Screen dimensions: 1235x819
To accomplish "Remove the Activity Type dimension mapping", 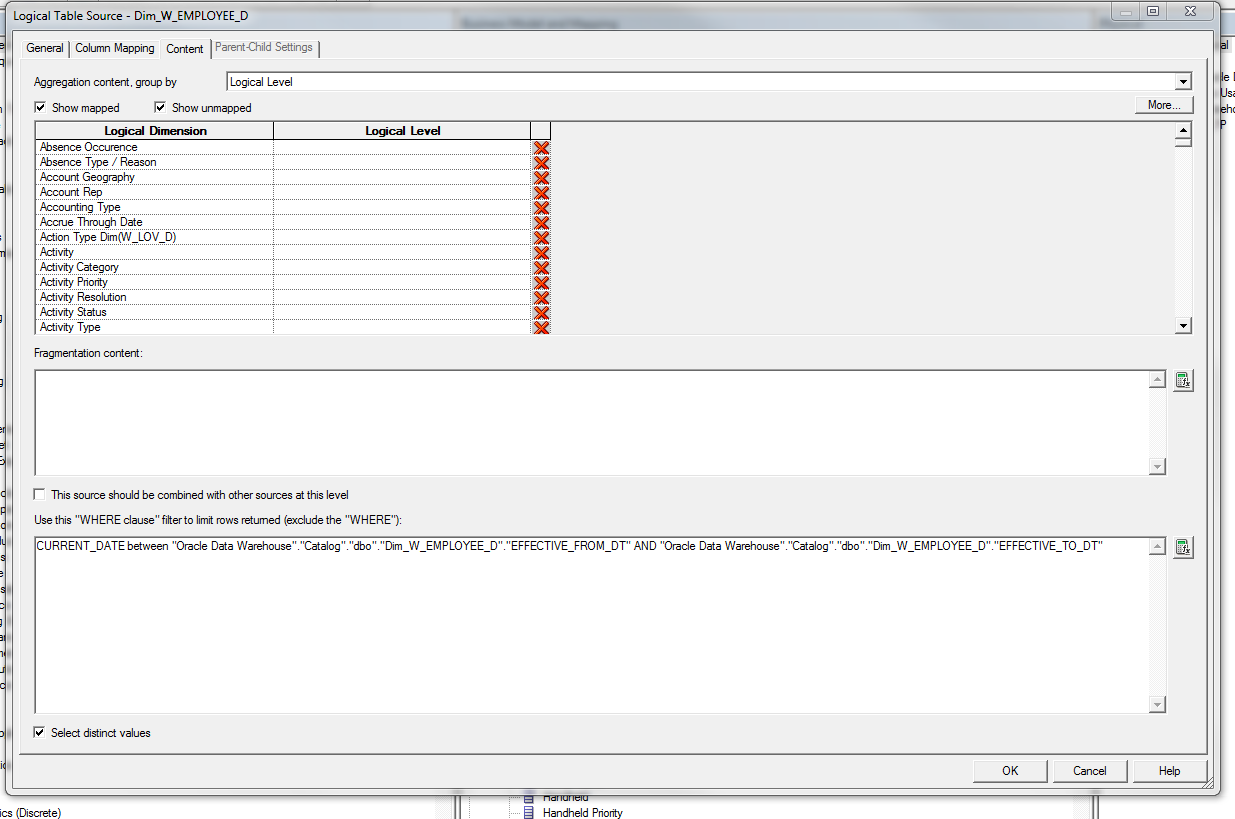I will tap(541, 326).
